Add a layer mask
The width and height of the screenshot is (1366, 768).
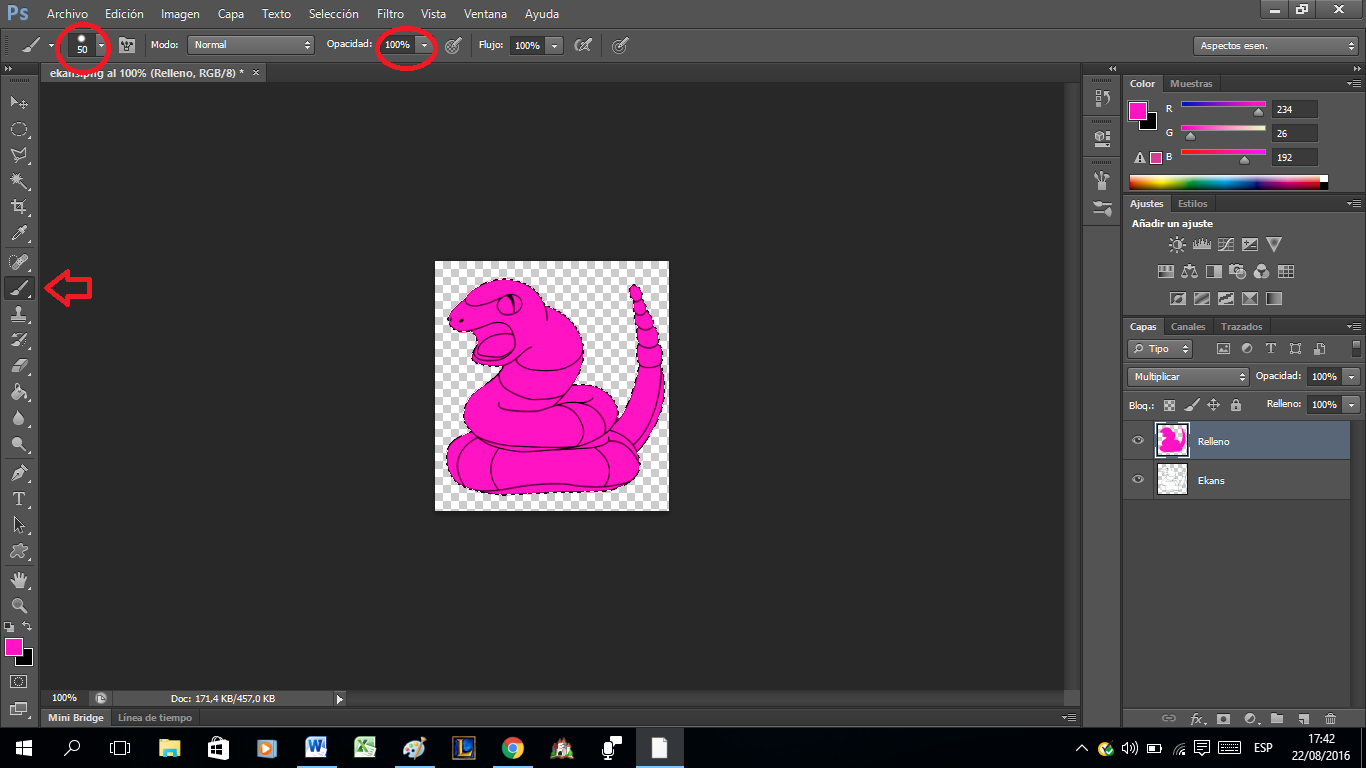1223,718
